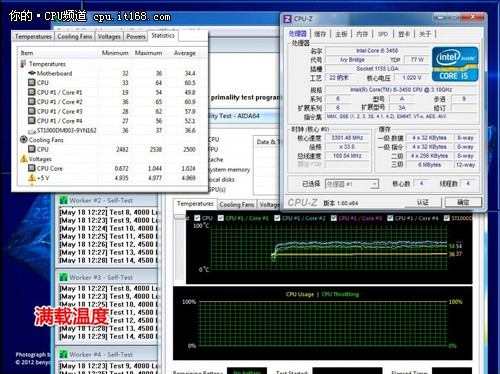Click the 认证 button in CPU-Z
Viewport: 500px width, 374px height.
click(x=423, y=202)
